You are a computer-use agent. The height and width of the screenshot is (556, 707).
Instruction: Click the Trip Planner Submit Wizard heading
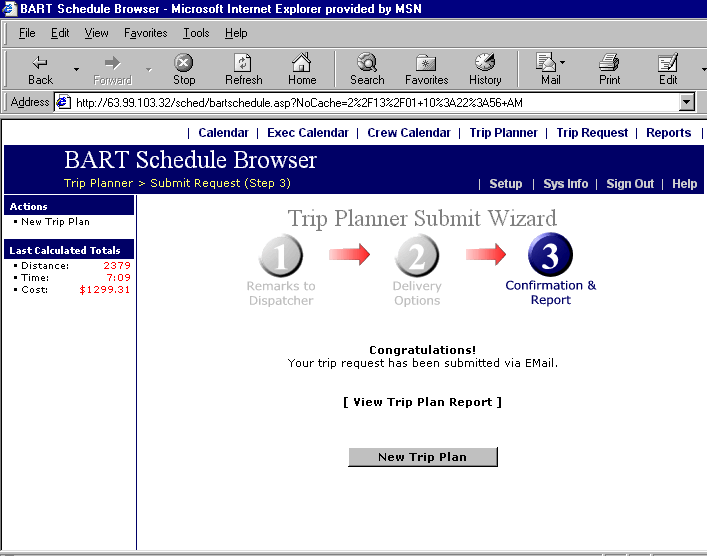tap(422, 219)
